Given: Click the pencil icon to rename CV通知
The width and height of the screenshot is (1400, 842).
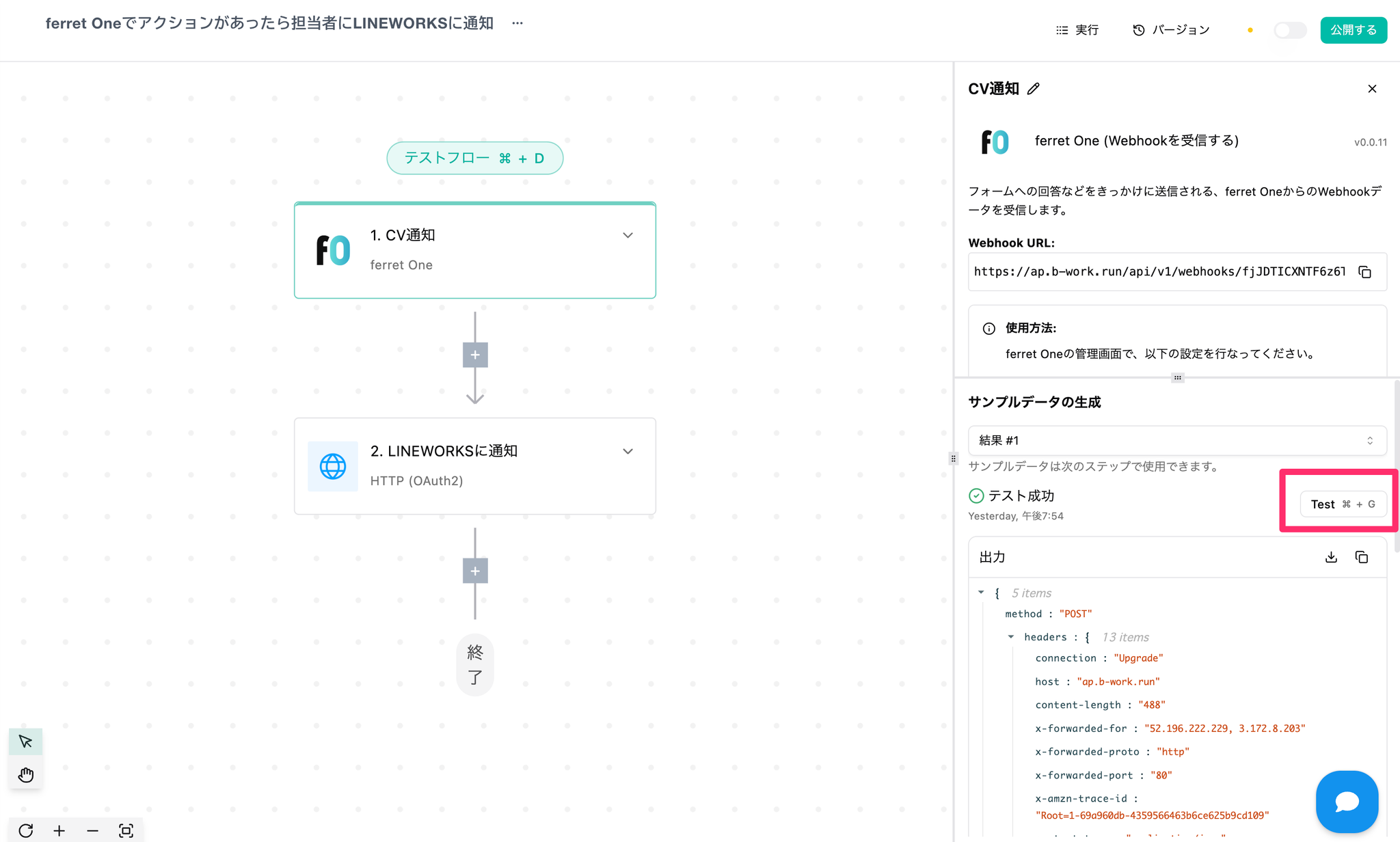Looking at the screenshot, I should [x=1034, y=89].
